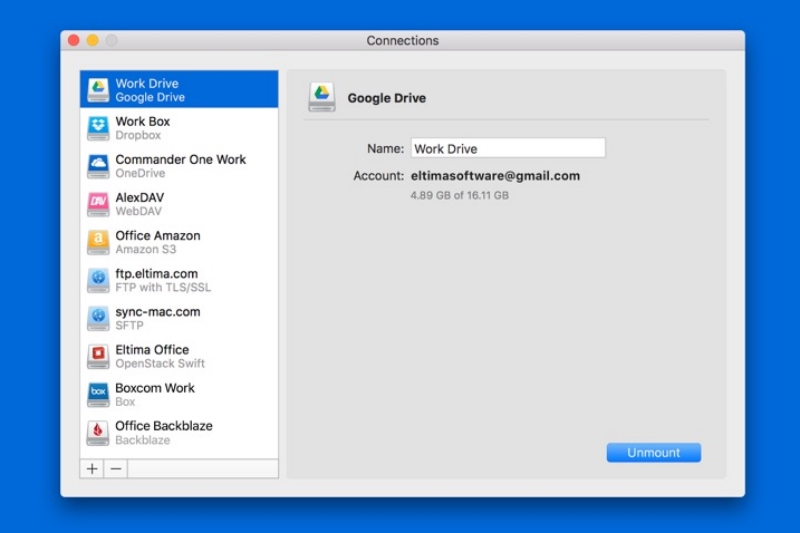The height and width of the screenshot is (533, 800).
Task: Select the AlexDAV connection
Action: pos(179,204)
